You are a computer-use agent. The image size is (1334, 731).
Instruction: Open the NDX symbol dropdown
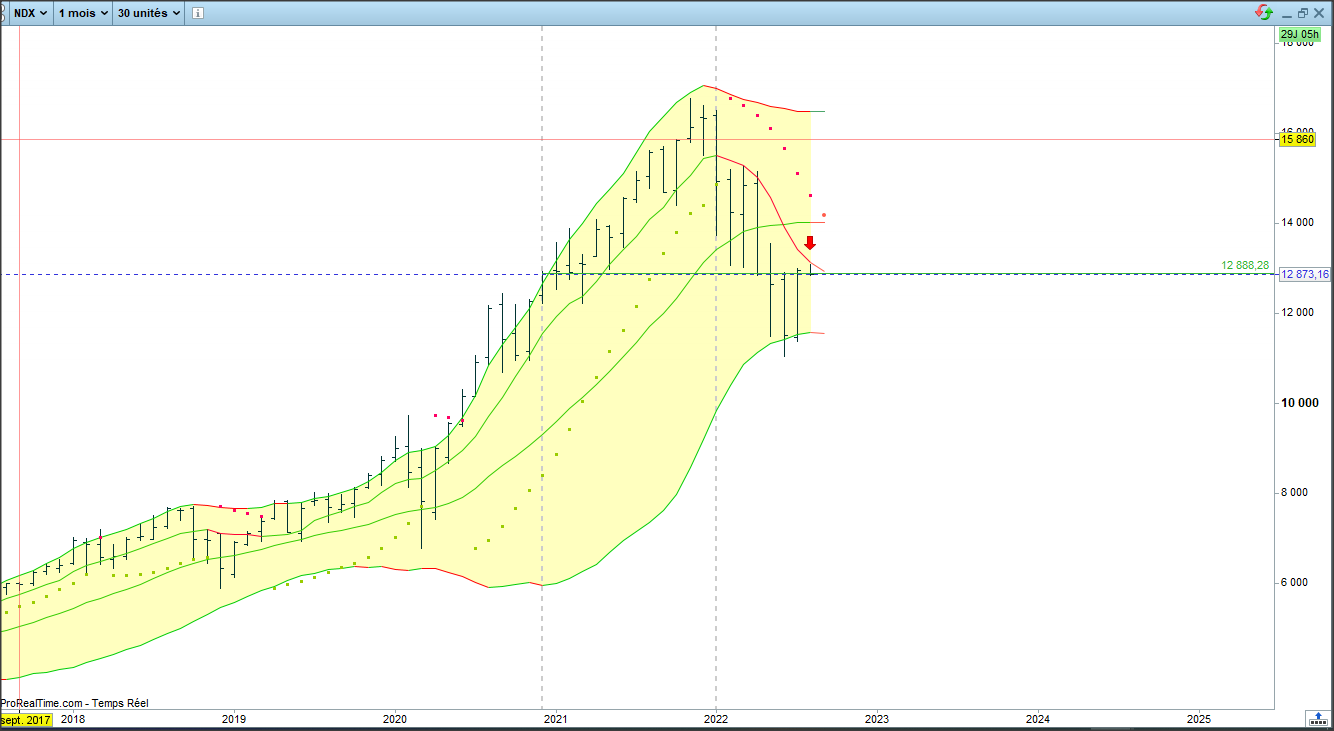click(29, 13)
